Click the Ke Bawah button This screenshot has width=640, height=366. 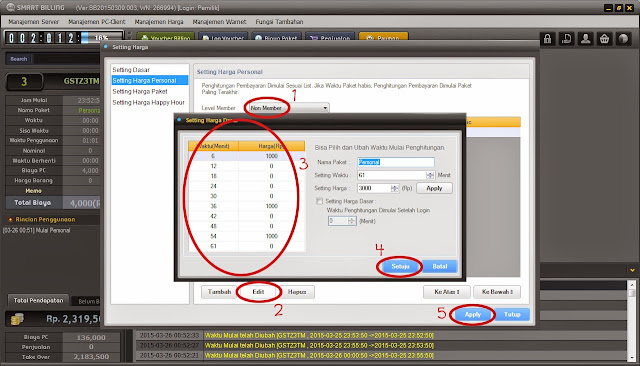(x=497, y=292)
